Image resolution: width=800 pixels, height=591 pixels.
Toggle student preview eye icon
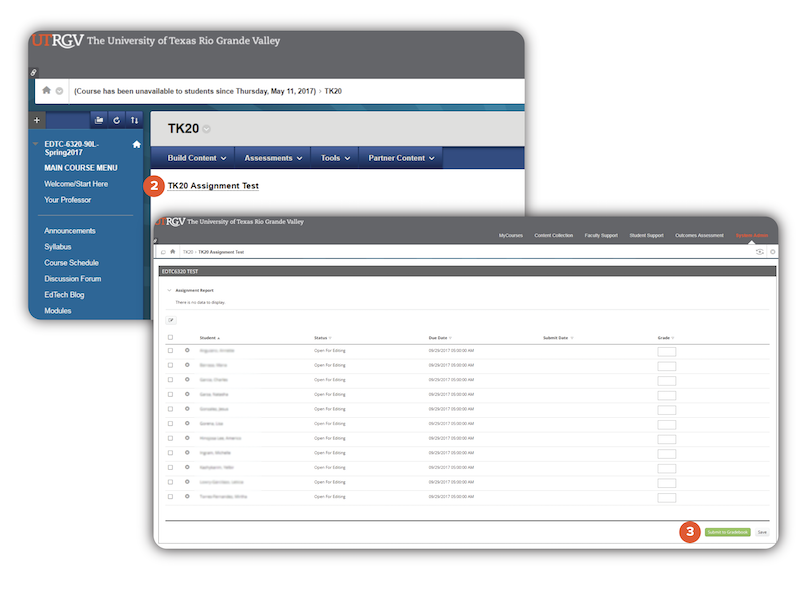pos(760,252)
